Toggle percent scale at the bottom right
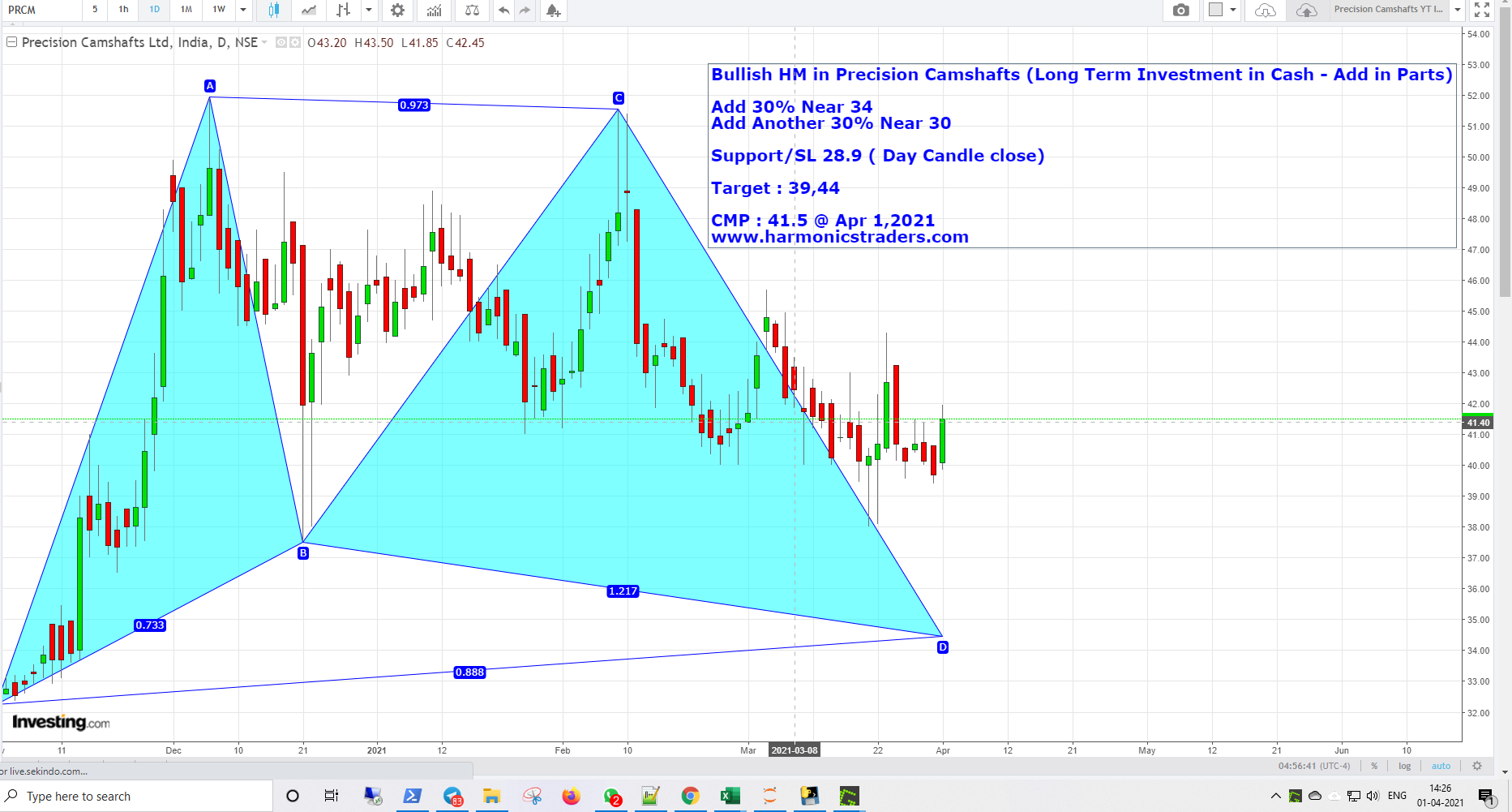1512x812 pixels. pyautogui.click(x=1374, y=766)
